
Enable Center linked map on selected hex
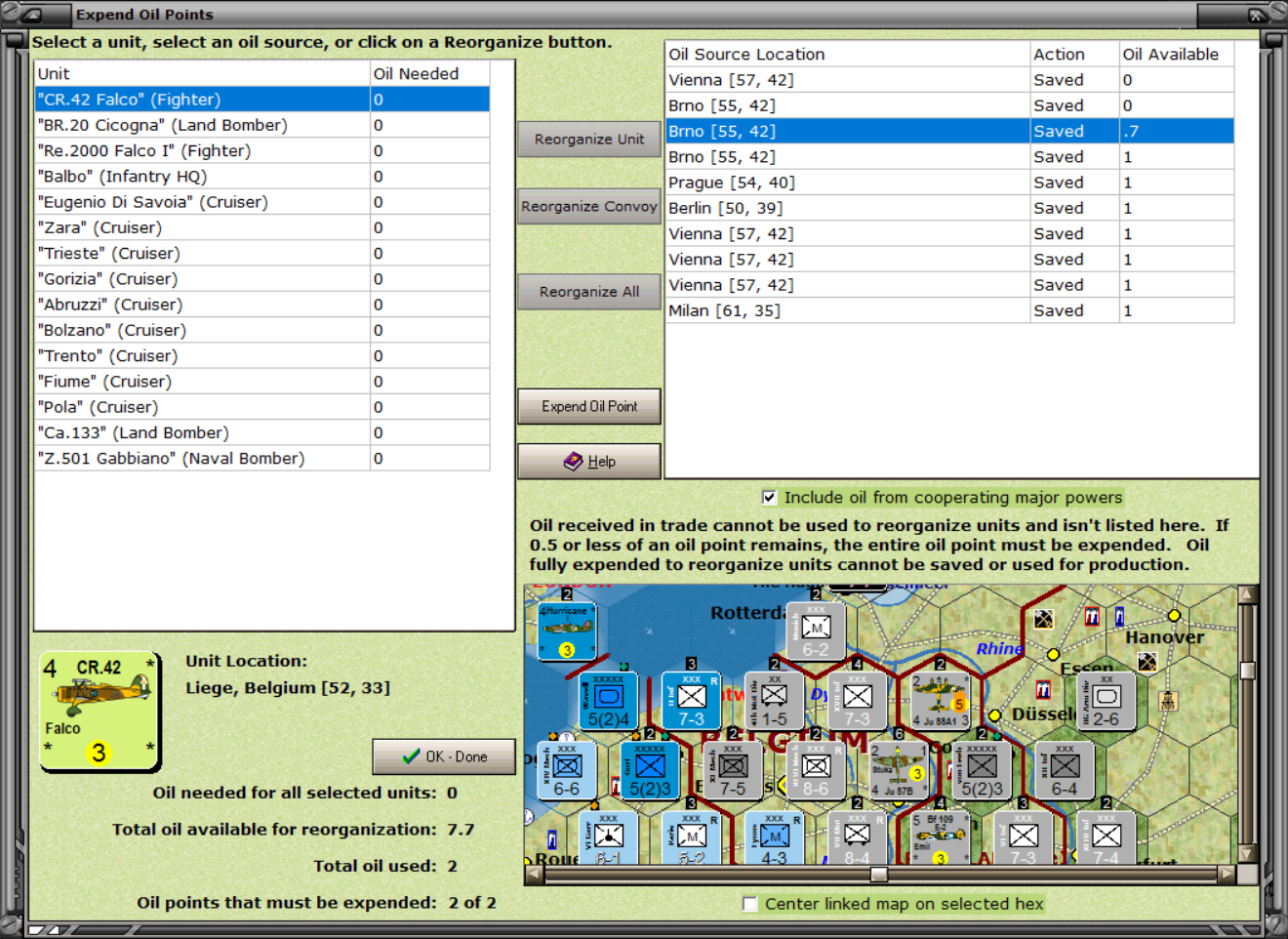[749, 904]
